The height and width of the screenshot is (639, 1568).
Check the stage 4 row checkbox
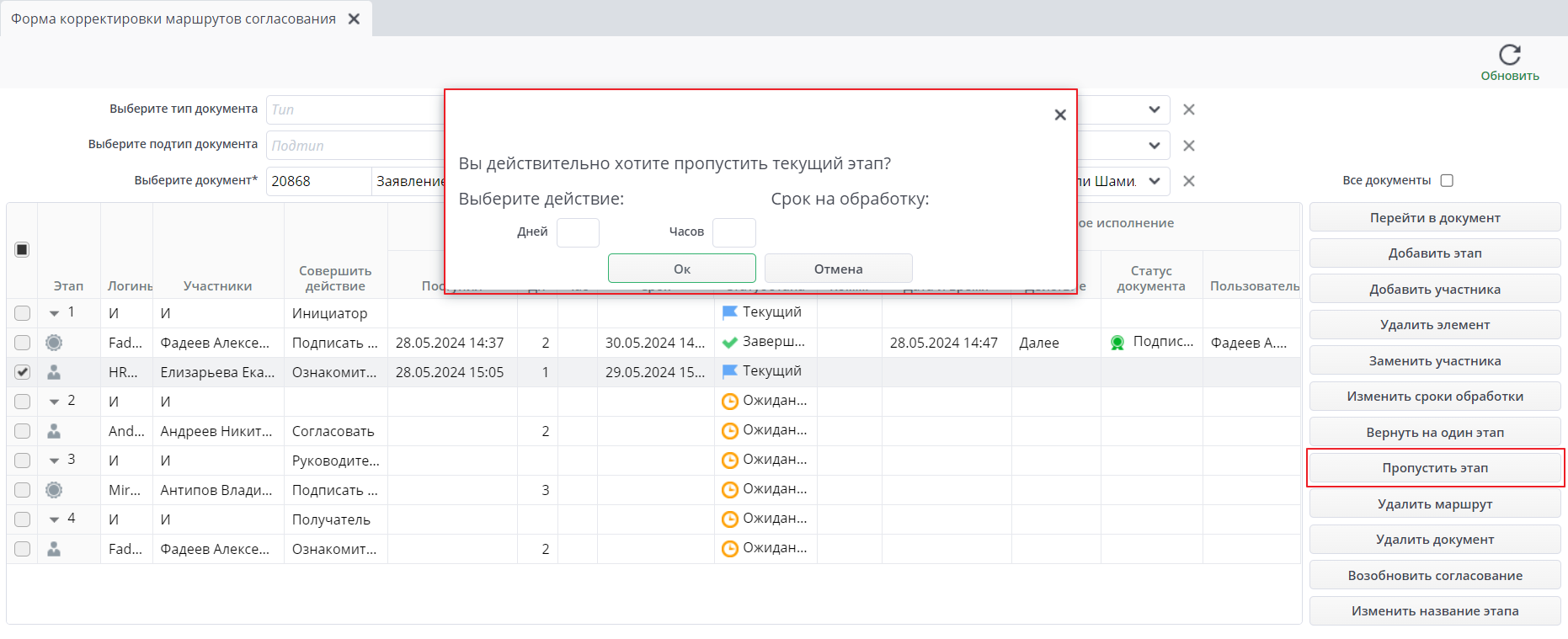22,519
